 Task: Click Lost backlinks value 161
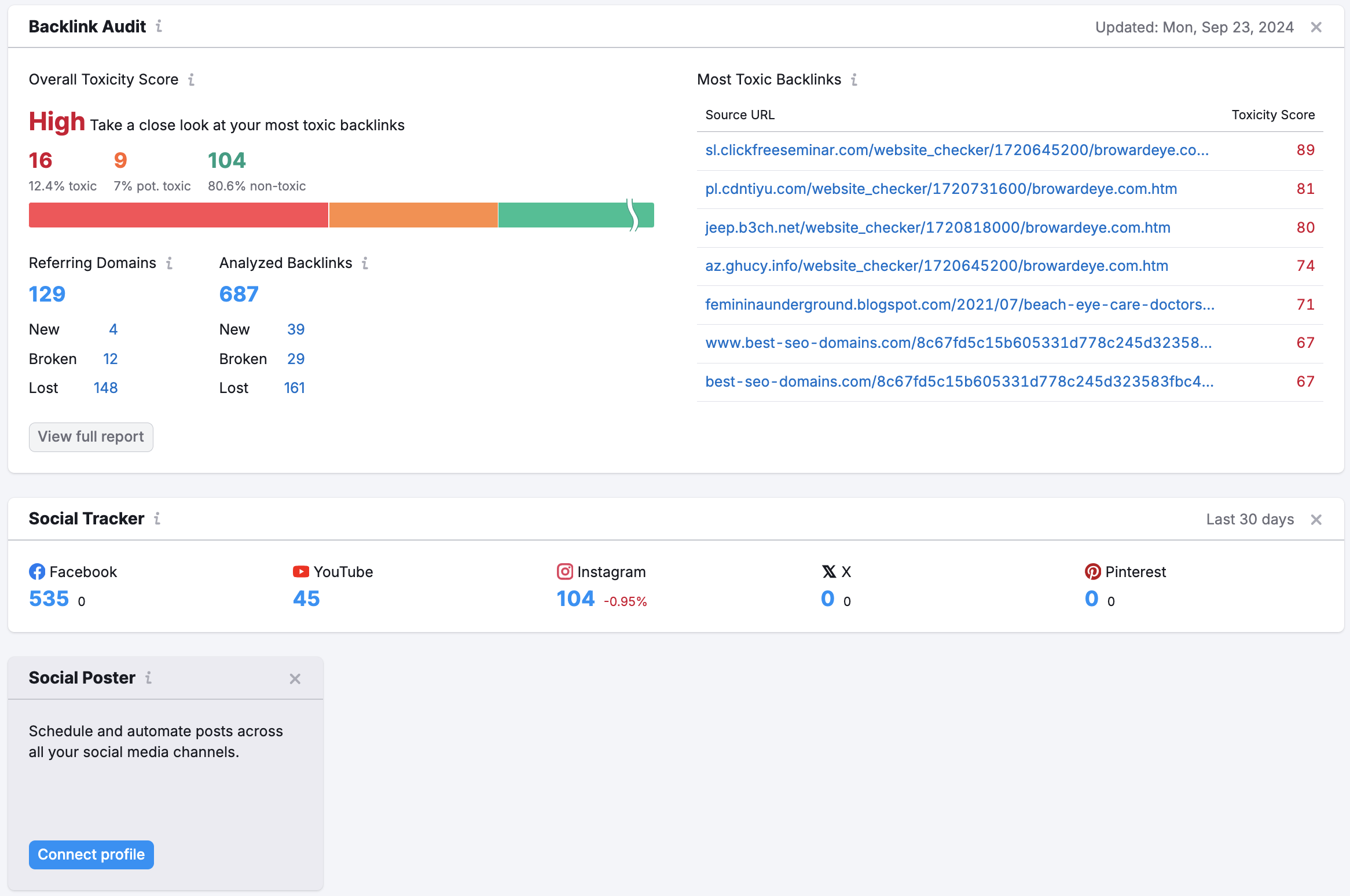(295, 388)
